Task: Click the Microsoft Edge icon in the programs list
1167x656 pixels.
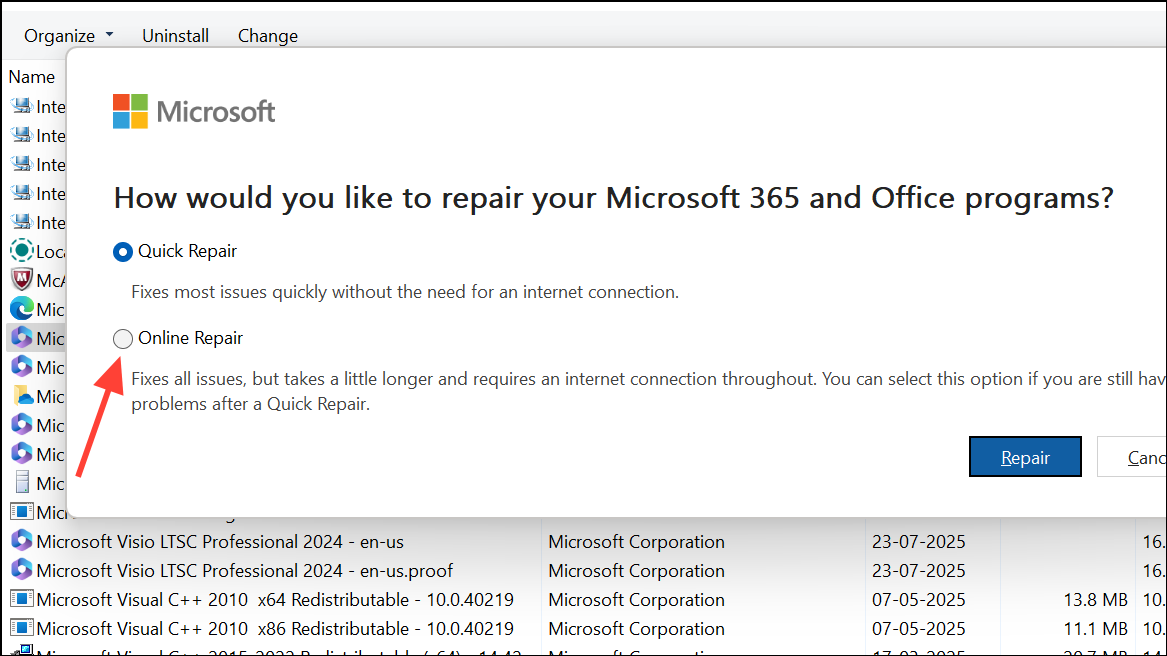Action: tap(22, 309)
